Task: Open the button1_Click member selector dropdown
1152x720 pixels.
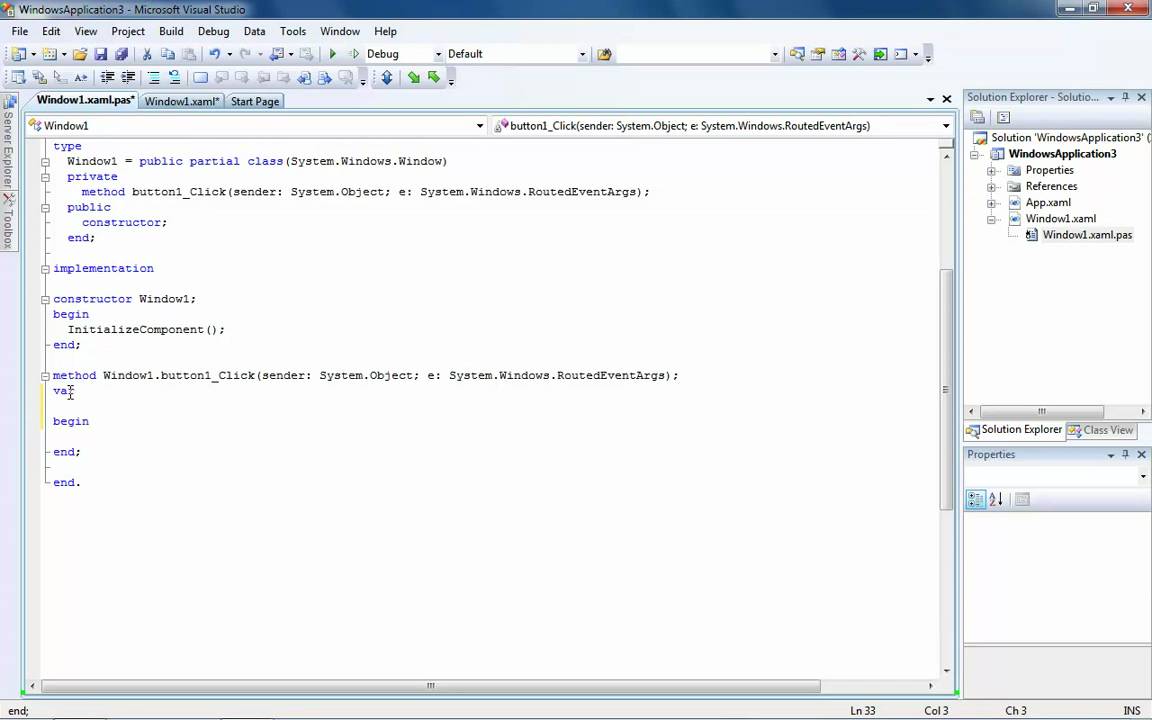Action: [946, 126]
